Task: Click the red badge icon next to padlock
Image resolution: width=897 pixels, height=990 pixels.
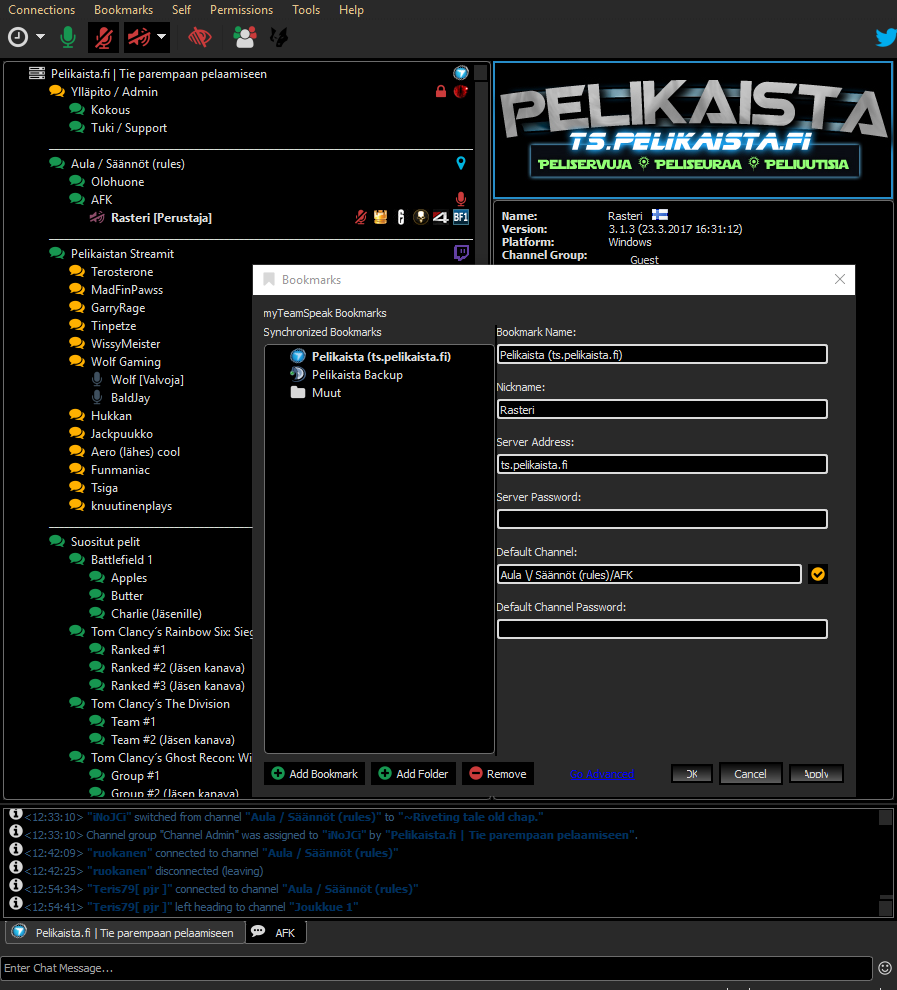Action: coord(460,92)
